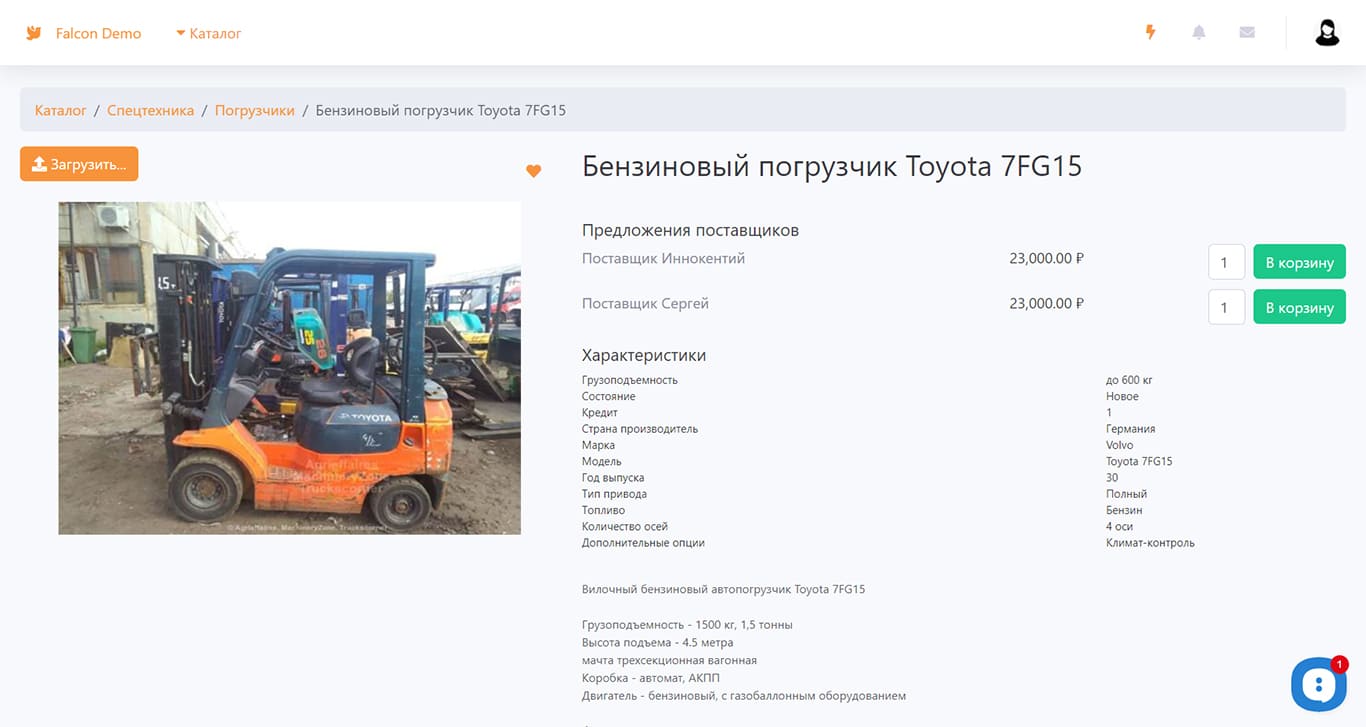Open Погрузчики breadcrumb link
This screenshot has width=1366, height=727.
point(255,110)
